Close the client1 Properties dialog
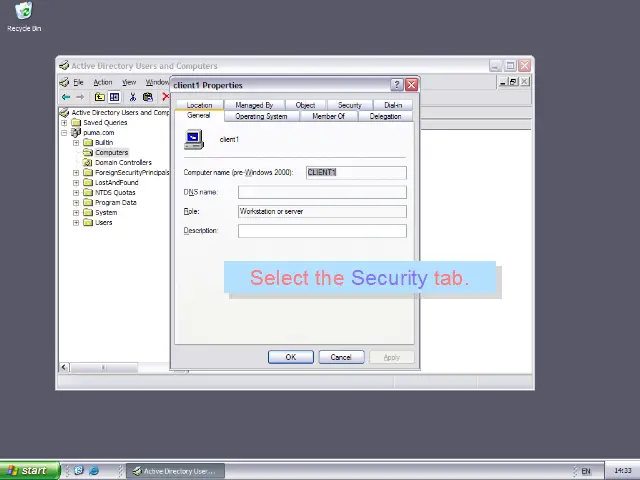 click(411, 84)
